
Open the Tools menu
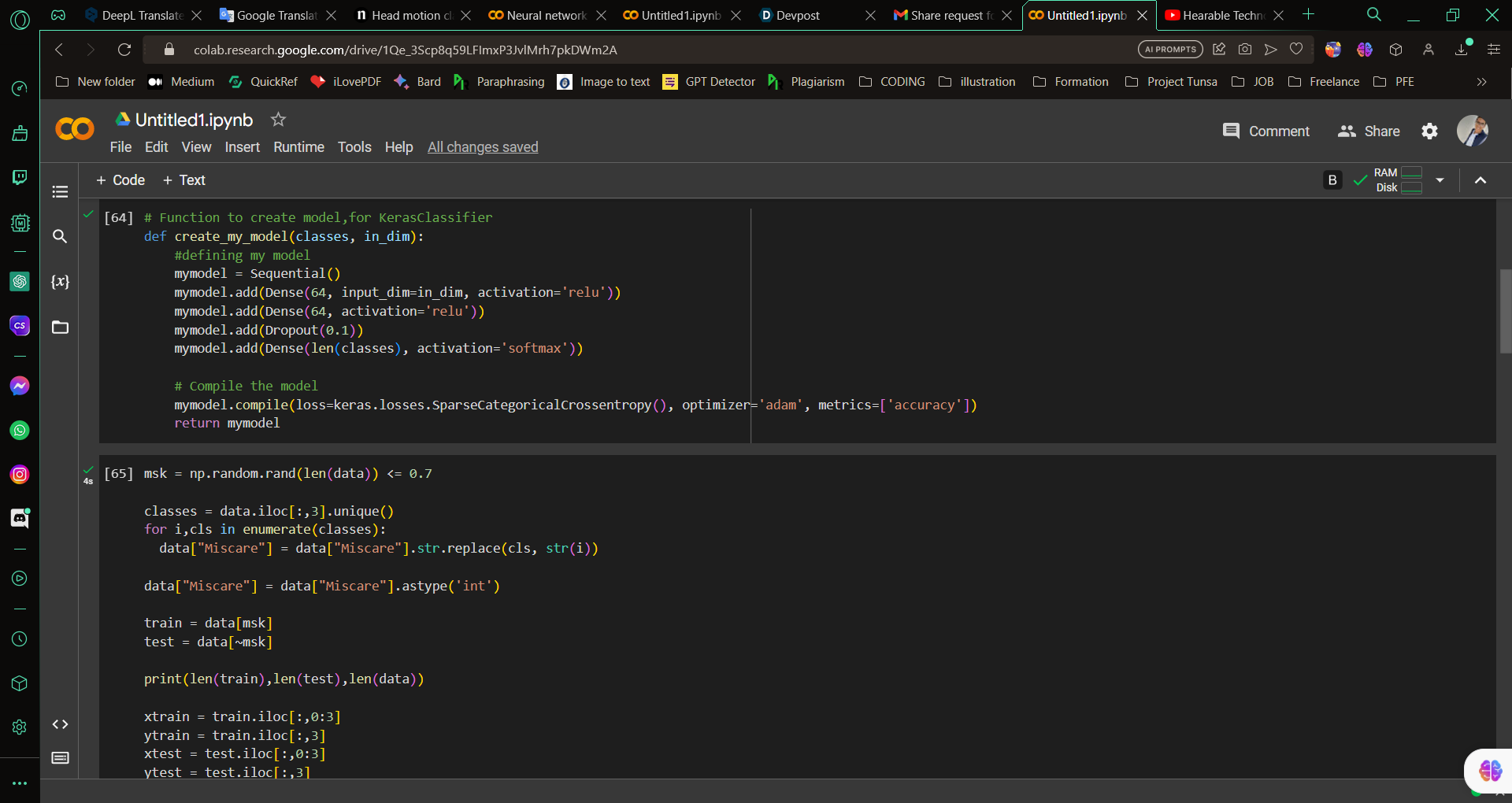tap(354, 147)
